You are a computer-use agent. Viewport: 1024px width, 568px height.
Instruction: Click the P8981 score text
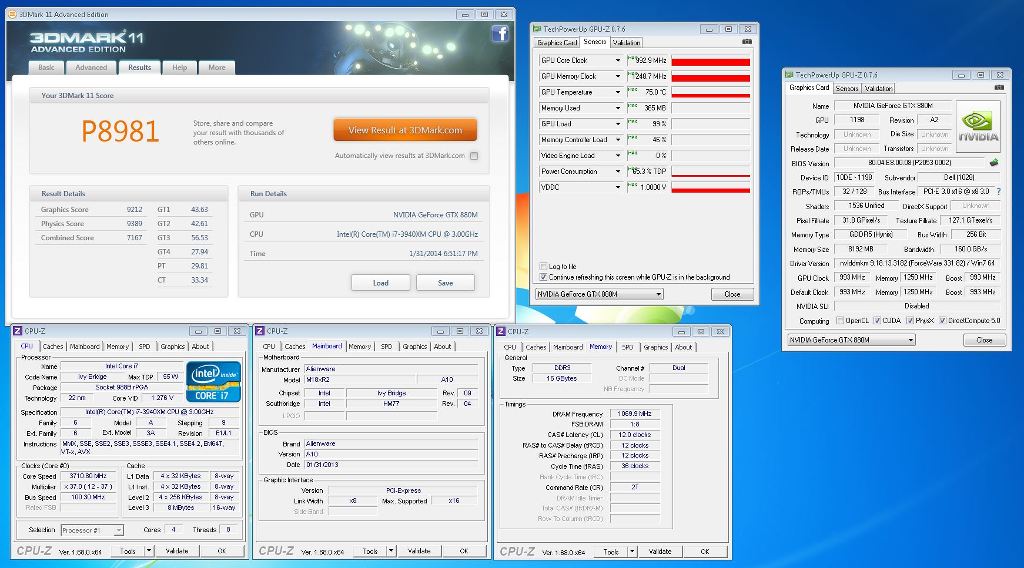[120, 131]
